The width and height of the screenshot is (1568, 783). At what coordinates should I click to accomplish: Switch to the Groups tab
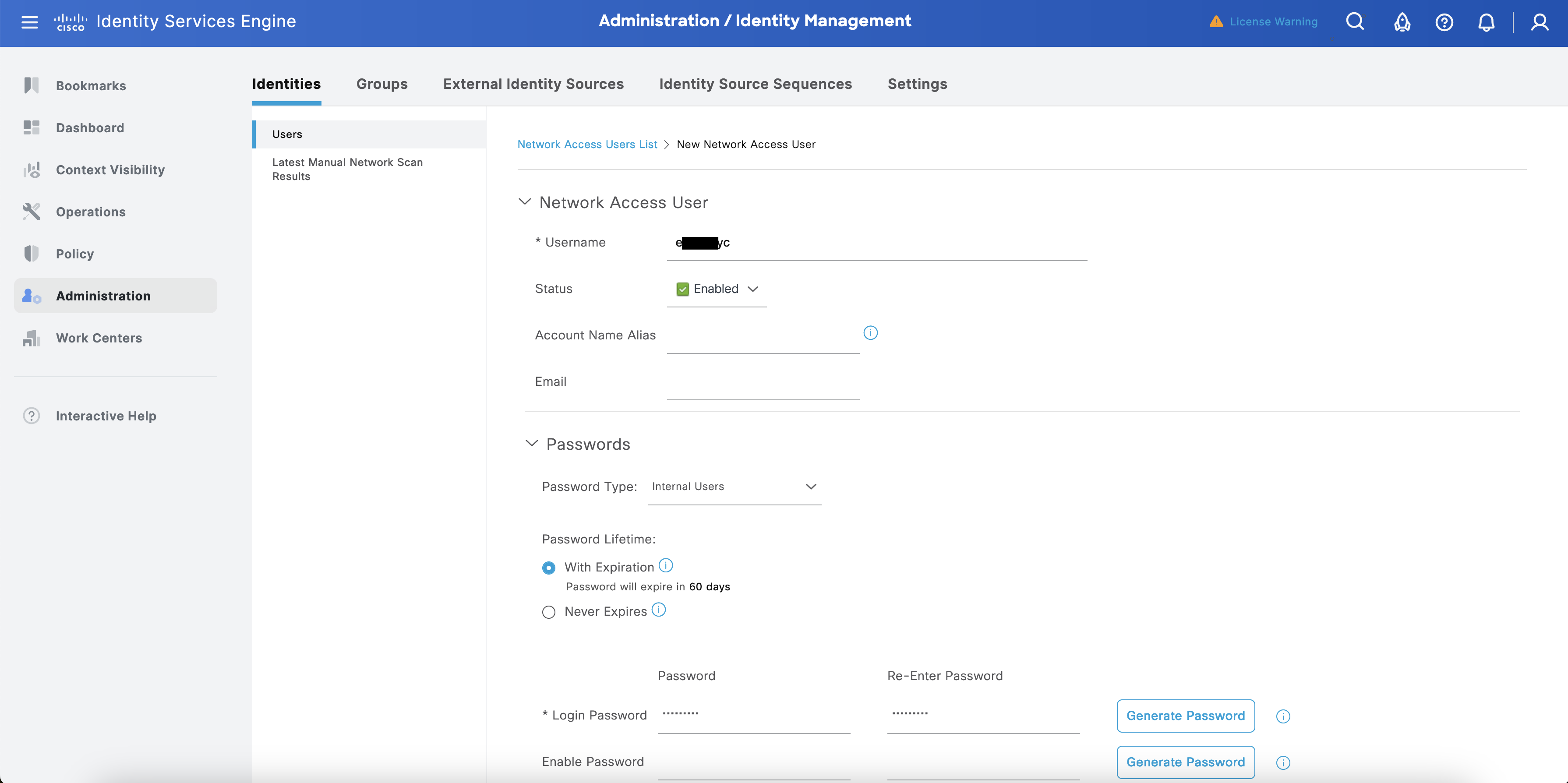381,84
